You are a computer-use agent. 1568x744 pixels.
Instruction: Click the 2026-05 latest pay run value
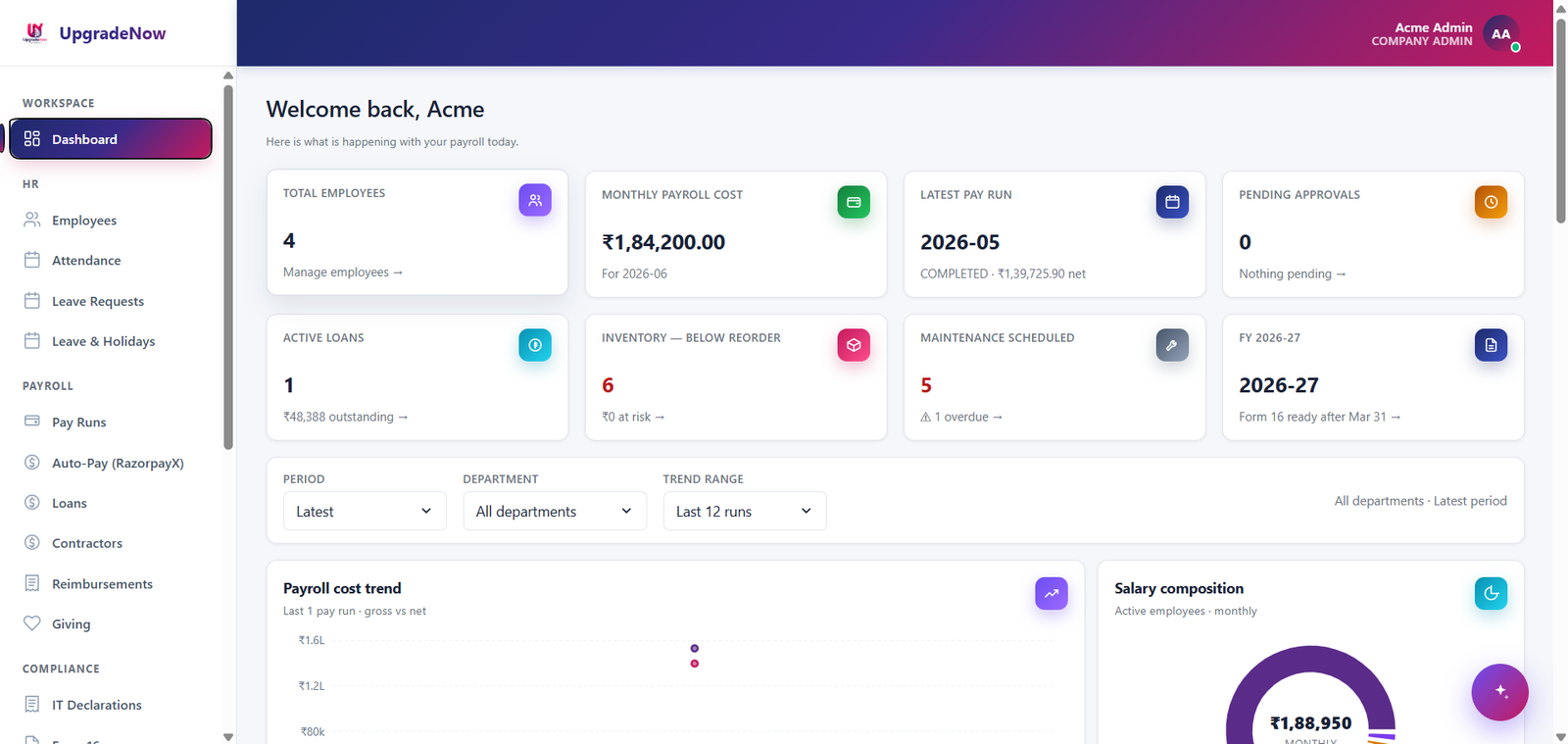pos(960,242)
